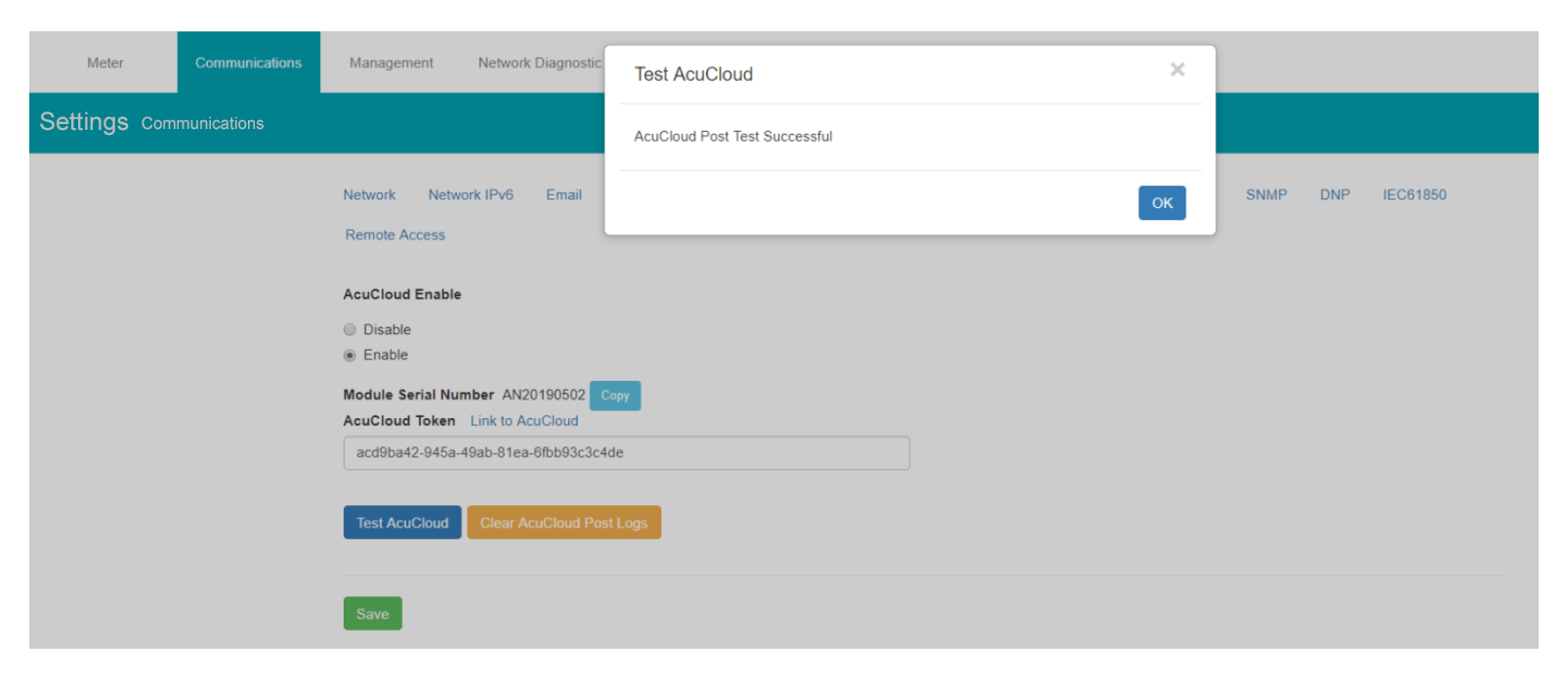Copy the Module Serial Number

coord(615,396)
